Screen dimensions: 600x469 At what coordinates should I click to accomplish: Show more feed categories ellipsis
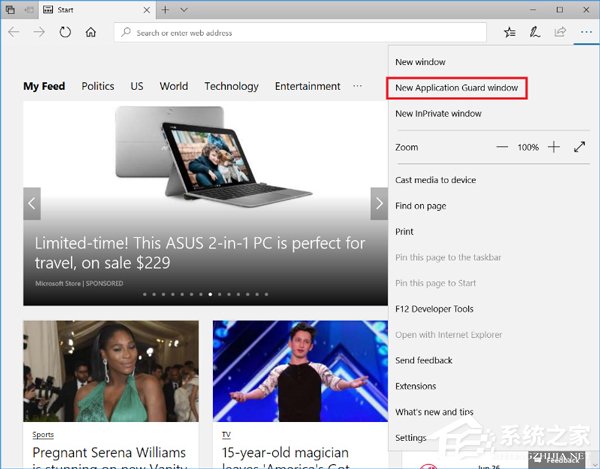click(x=357, y=86)
